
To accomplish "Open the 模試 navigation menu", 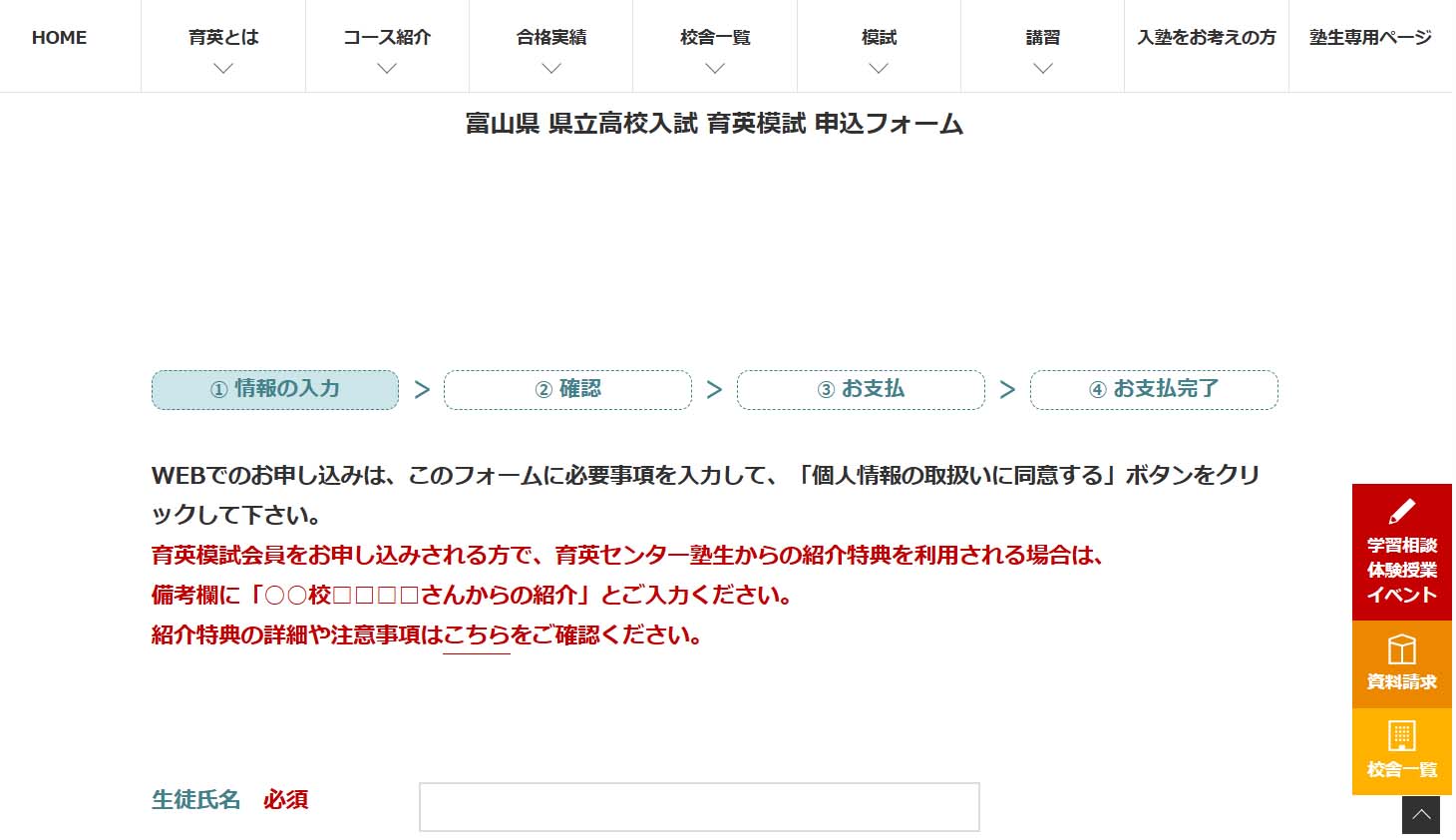I will (879, 38).
